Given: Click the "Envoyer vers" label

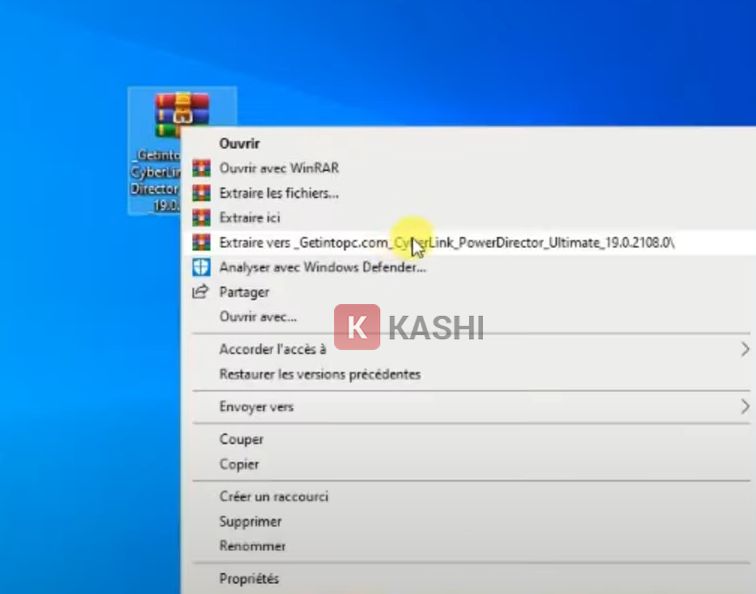Looking at the screenshot, I should pyautogui.click(x=256, y=407).
